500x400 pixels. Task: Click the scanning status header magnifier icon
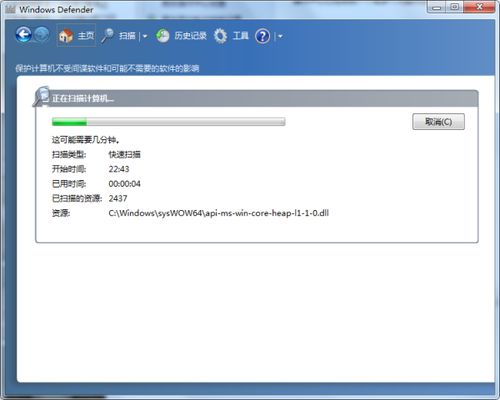click(x=41, y=97)
